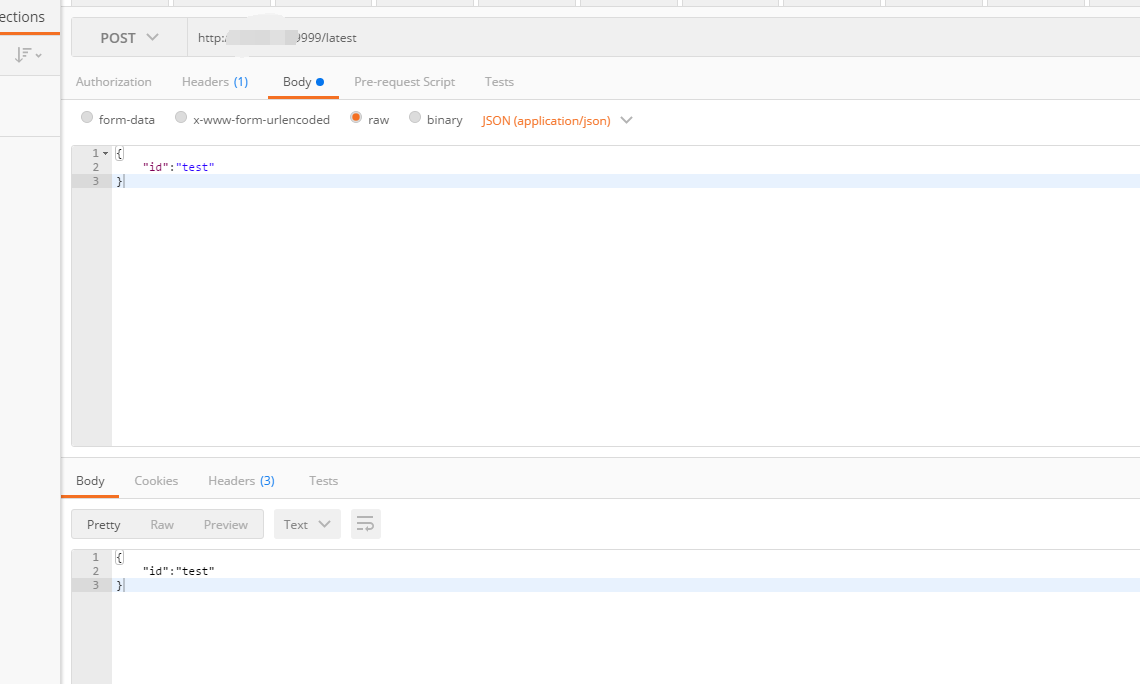Select the form-data radio button
Viewport: 1140px width, 684px height.
tap(87, 117)
